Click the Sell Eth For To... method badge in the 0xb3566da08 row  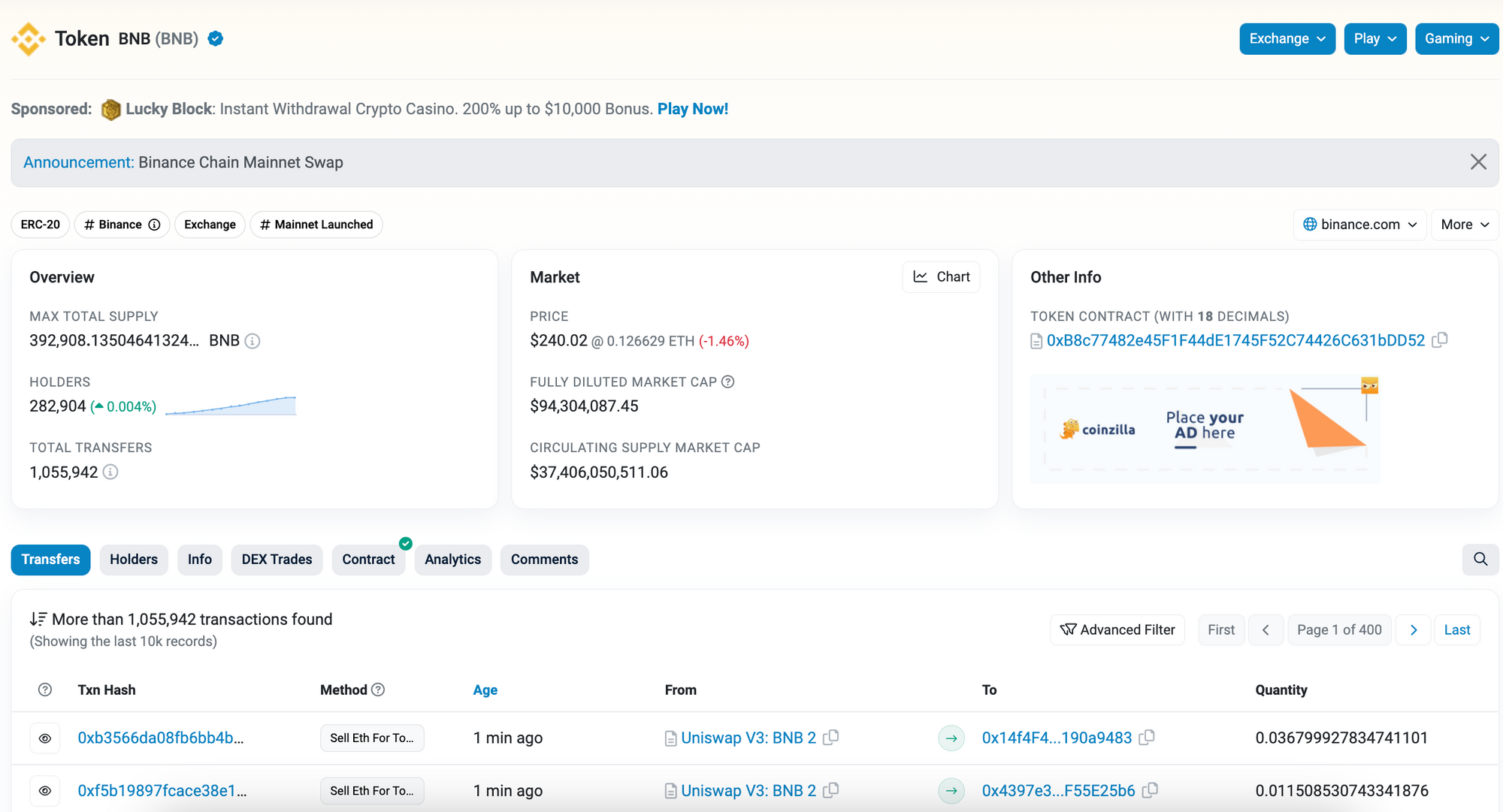pyautogui.click(x=372, y=738)
